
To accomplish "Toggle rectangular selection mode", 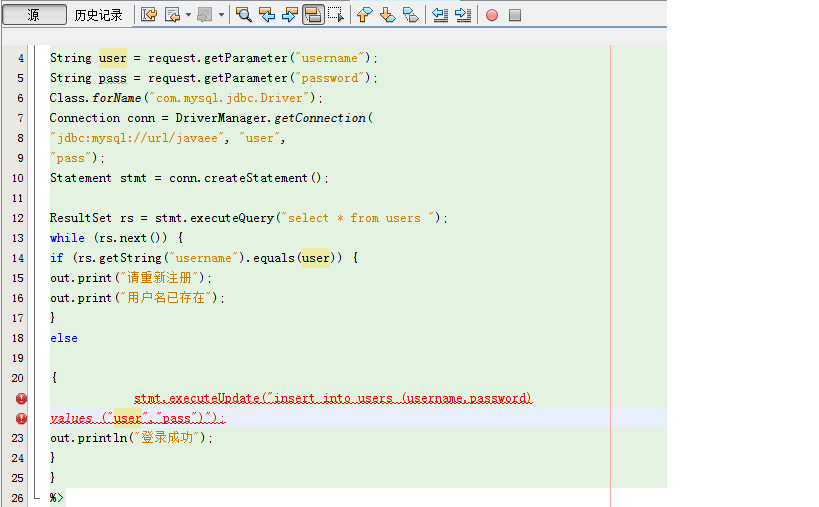I will click(x=336, y=15).
